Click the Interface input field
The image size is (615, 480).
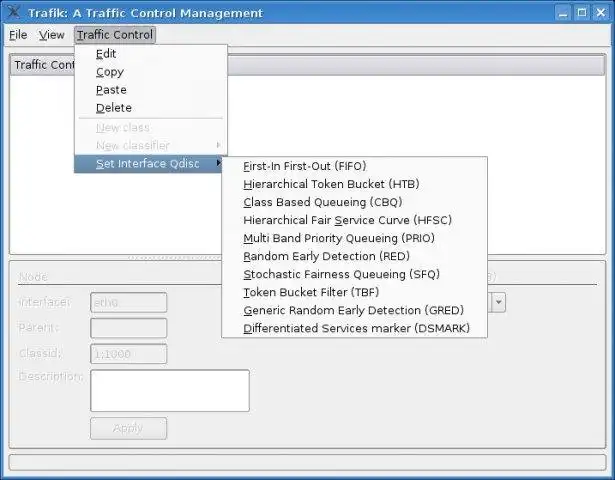[x=129, y=302]
